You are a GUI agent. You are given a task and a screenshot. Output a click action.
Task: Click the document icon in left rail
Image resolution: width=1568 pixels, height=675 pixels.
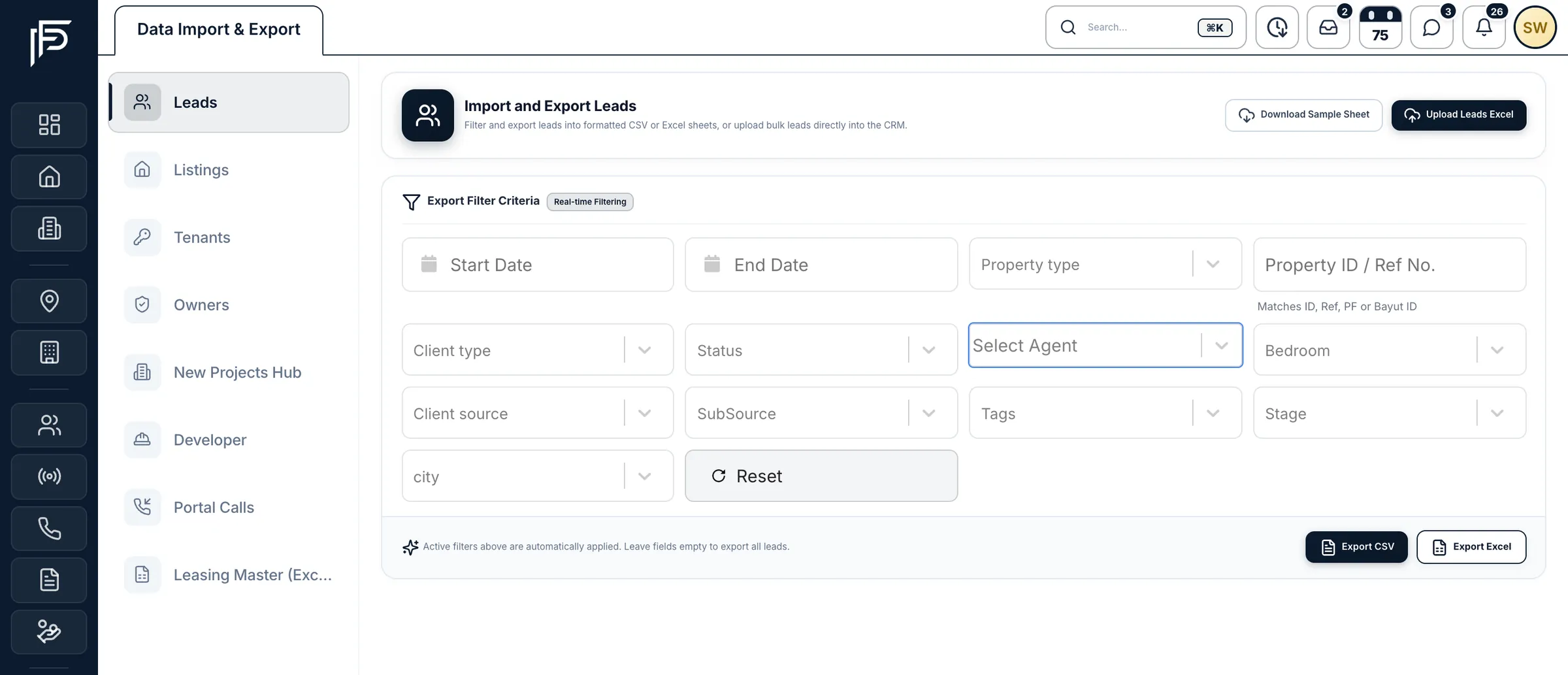(49, 580)
